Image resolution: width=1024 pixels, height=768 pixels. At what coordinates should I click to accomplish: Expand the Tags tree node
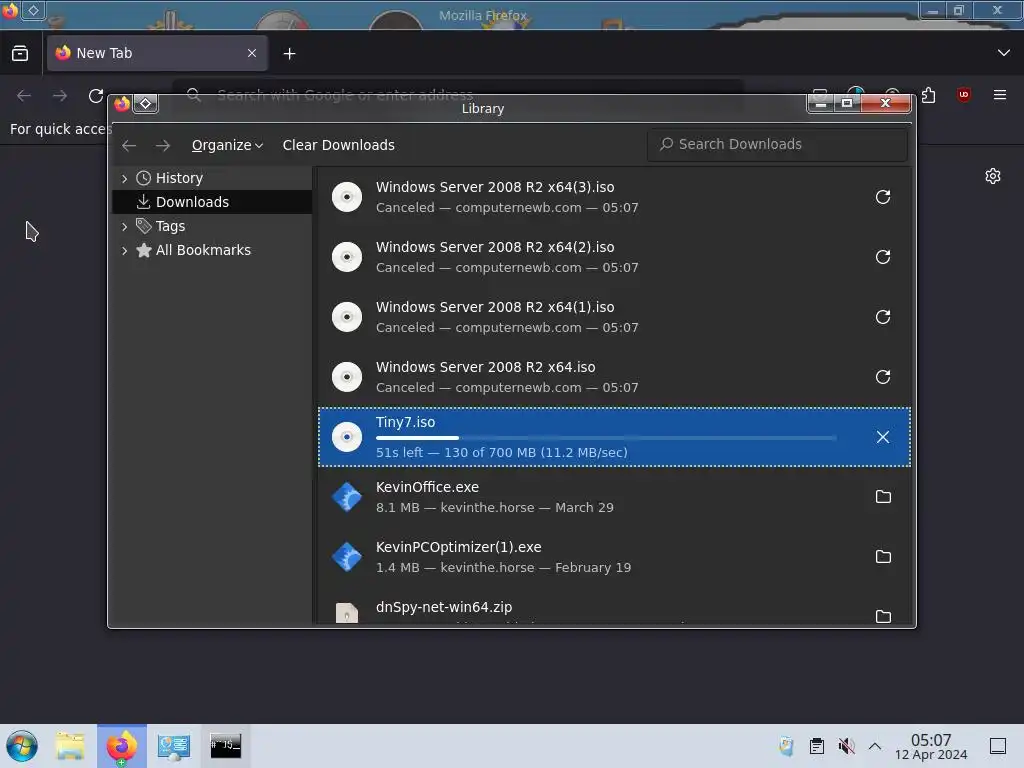point(124,226)
